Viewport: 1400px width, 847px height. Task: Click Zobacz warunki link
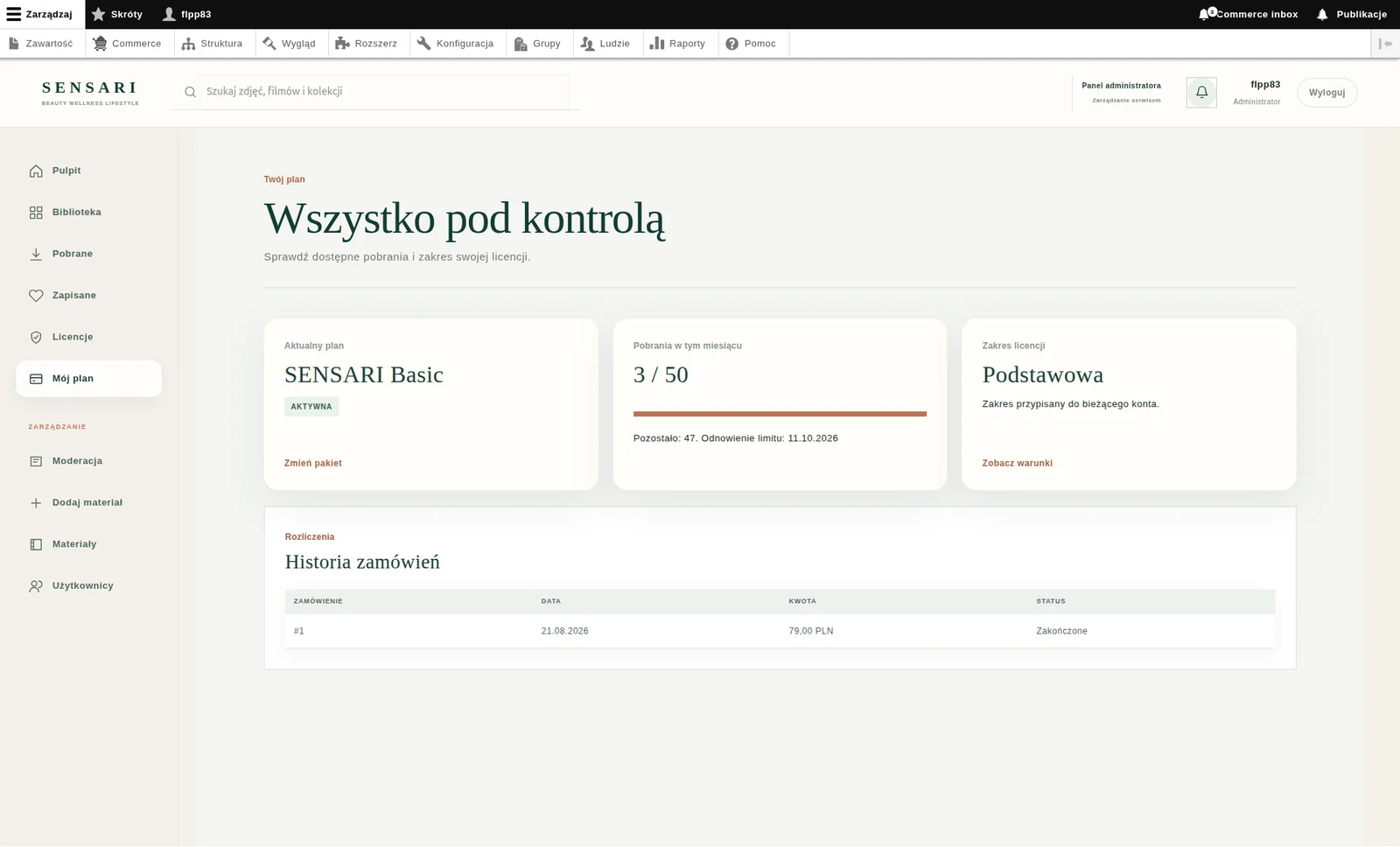click(1017, 464)
